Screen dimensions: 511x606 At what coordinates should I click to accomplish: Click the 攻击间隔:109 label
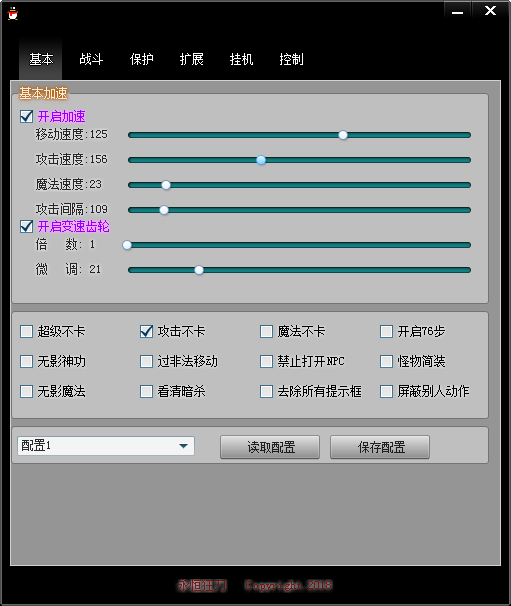click(72, 209)
